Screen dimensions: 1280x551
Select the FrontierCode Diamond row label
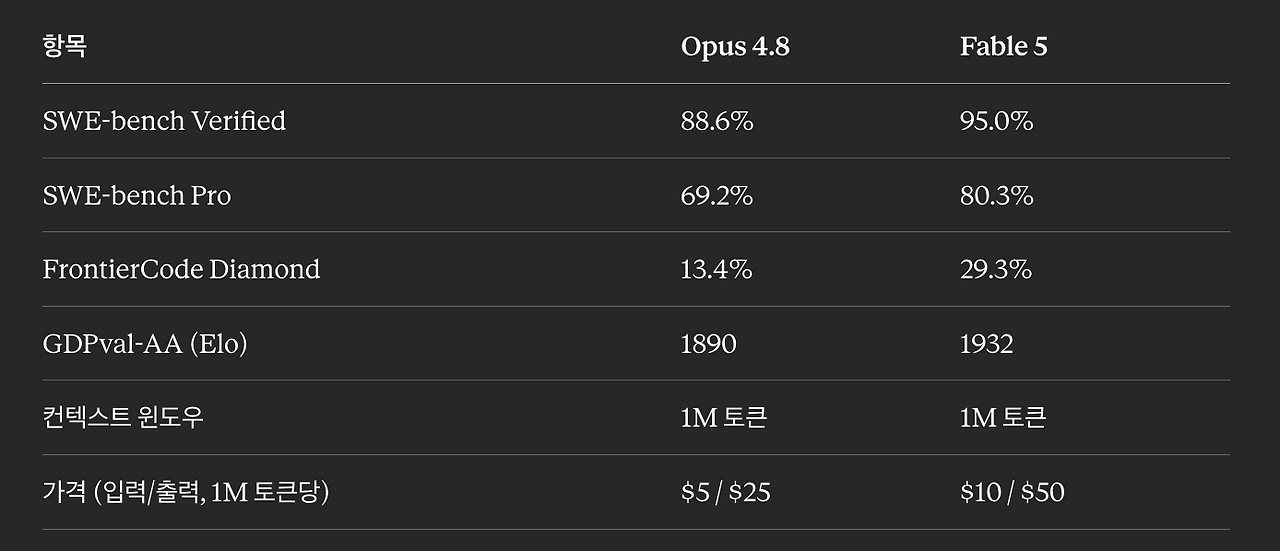tap(181, 269)
